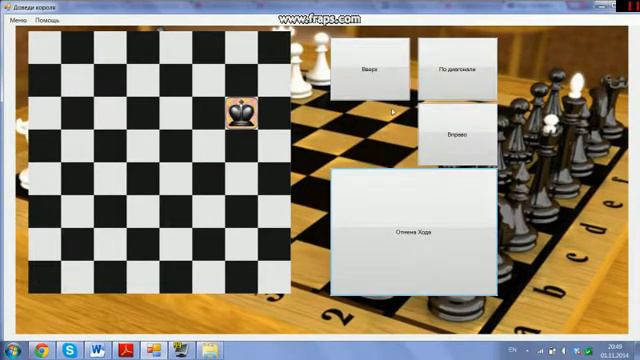
Task: Open the Меню menu
Action: (18, 20)
